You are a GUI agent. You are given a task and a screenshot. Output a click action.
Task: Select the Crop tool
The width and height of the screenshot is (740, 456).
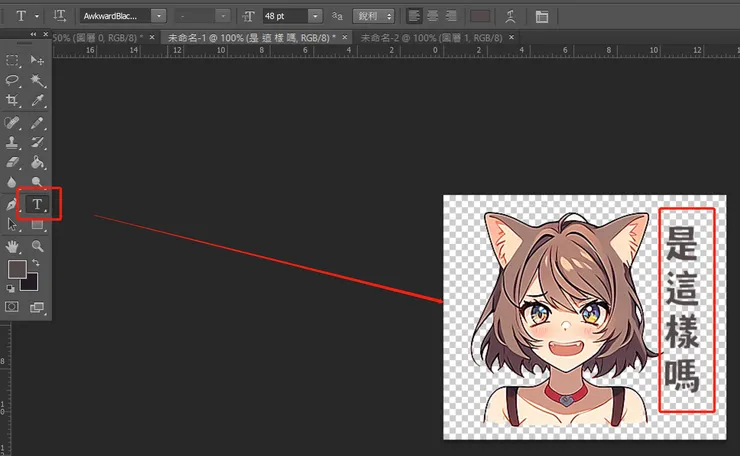[12, 100]
